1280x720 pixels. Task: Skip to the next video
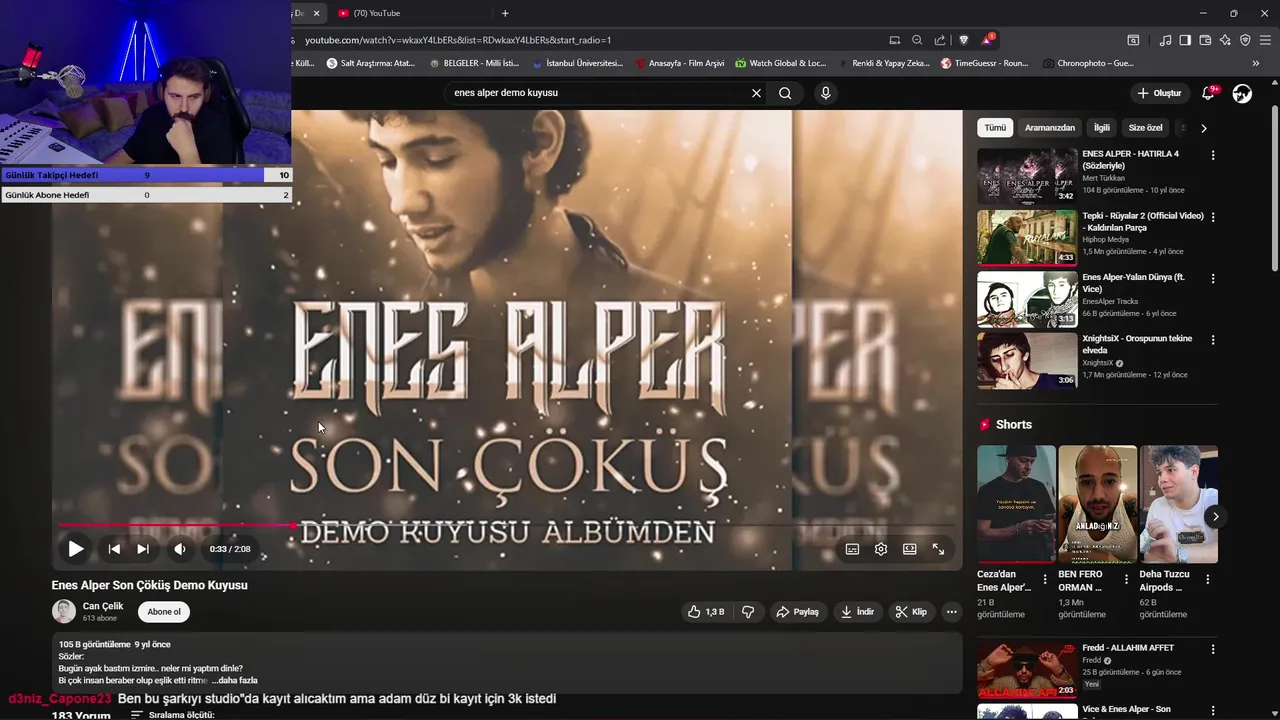143,549
